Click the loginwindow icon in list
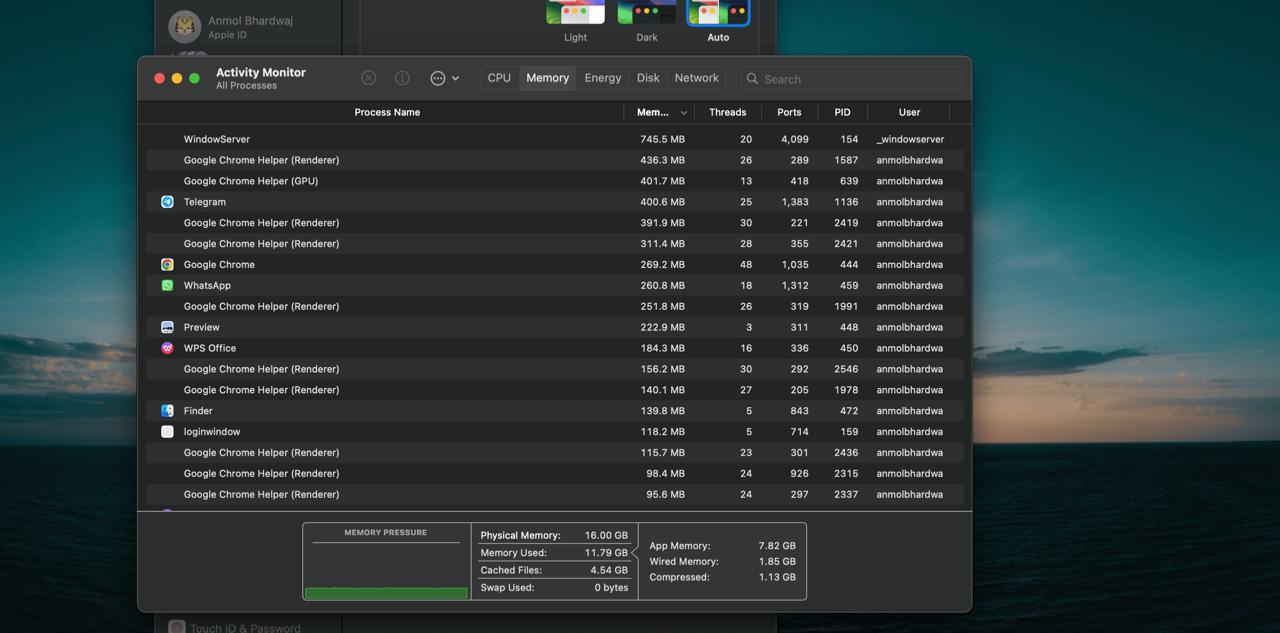The image size is (1280, 633). tap(167, 432)
